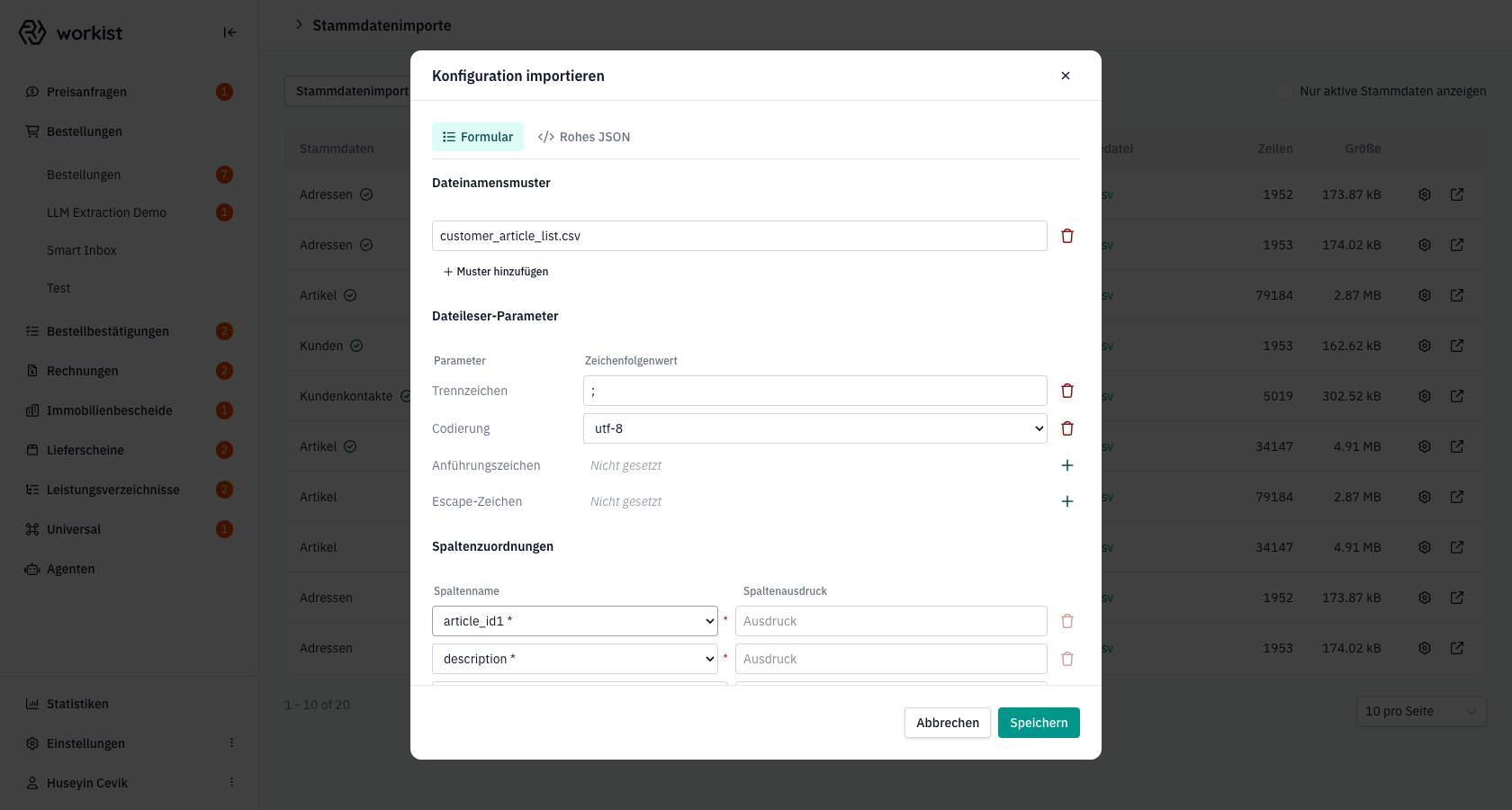
Task: Open the 10 pro Seite page size dropdown
Action: coord(1421,711)
